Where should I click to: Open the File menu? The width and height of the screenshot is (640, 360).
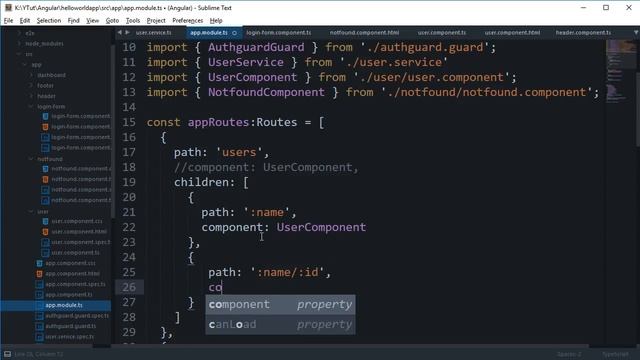tap(9, 20)
